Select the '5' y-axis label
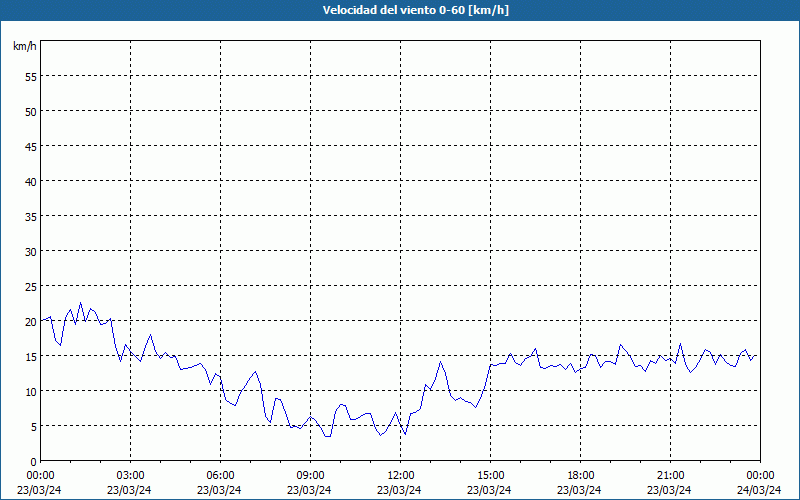The image size is (800, 500). [x=34, y=426]
